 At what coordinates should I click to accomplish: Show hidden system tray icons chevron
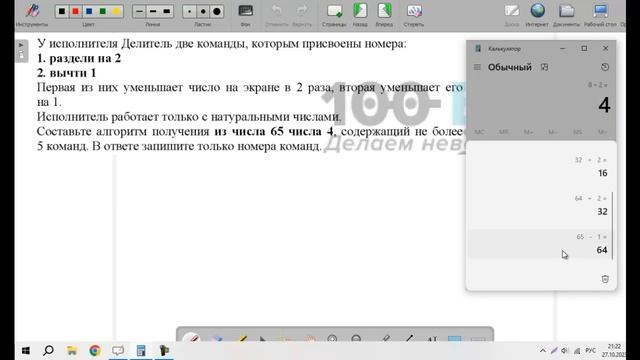[542, 351]
